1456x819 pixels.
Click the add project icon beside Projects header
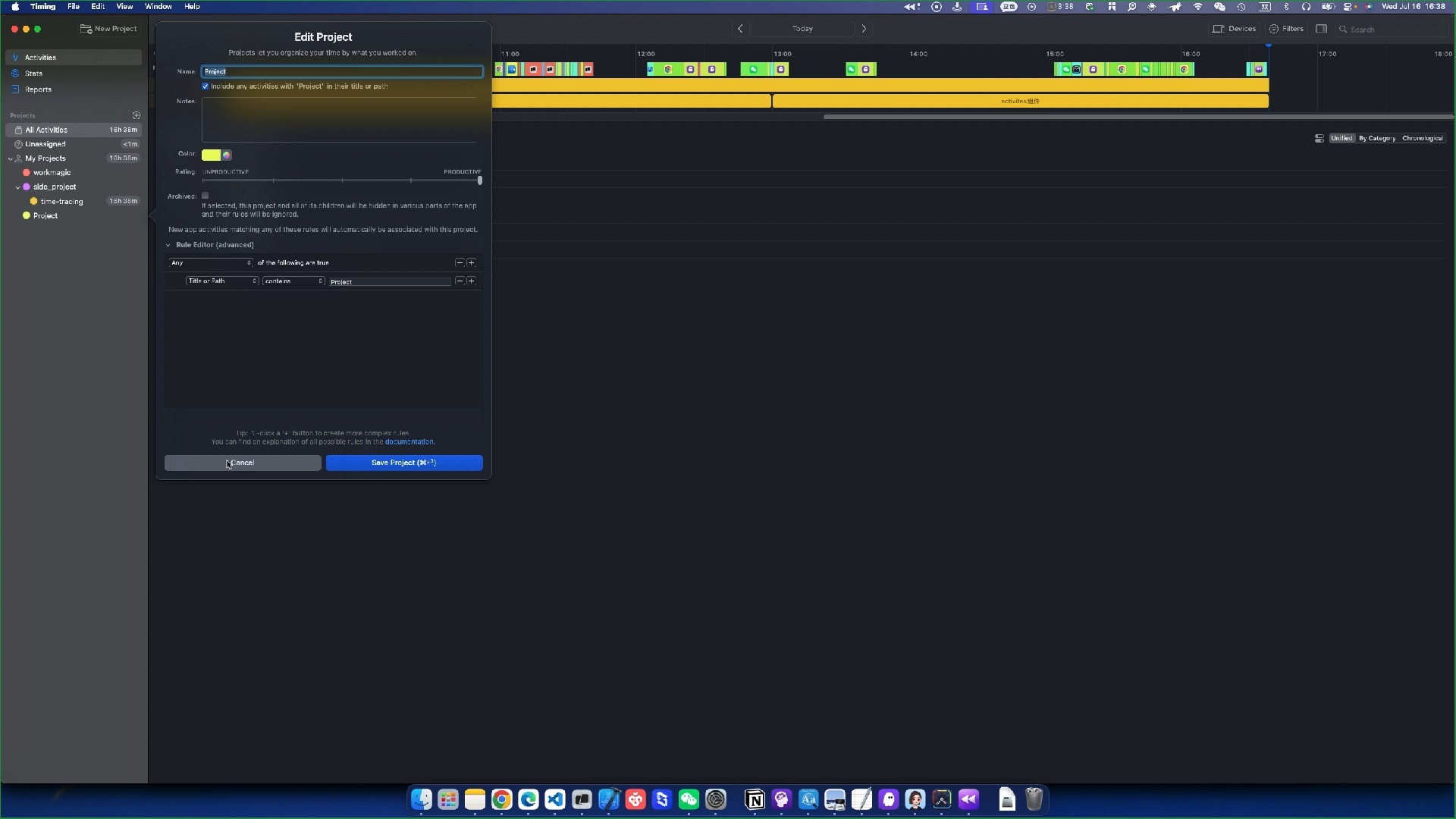136,115
